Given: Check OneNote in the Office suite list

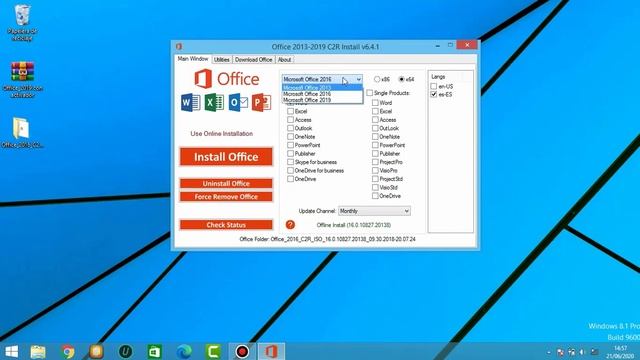Looking at the screenshot, I should point(291,137).
